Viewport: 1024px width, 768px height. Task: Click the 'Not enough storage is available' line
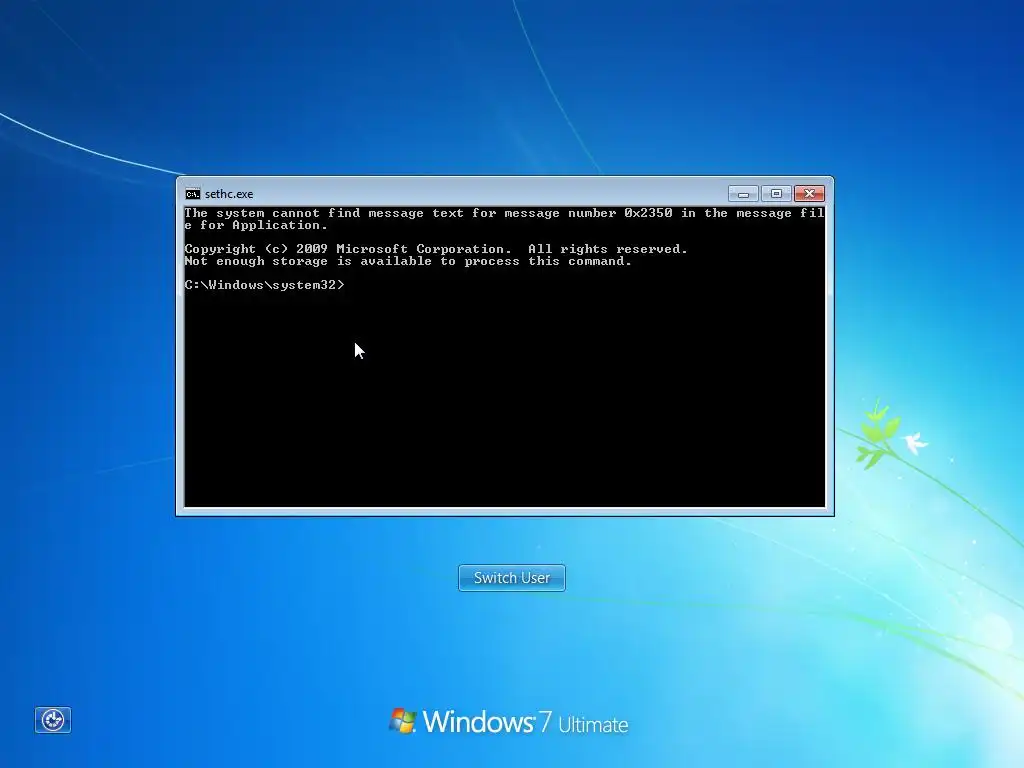pos(408,261)
